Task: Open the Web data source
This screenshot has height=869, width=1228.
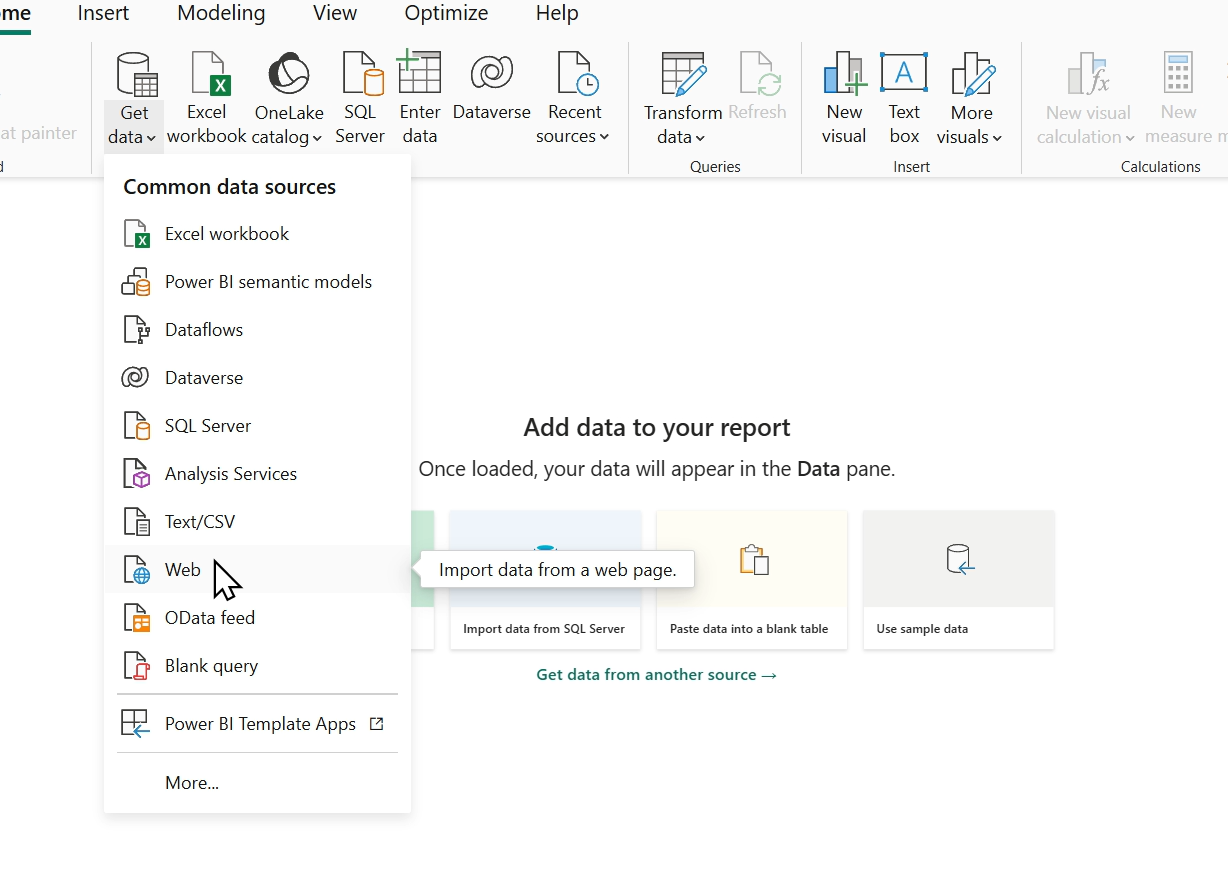Action: pos(182,569)
